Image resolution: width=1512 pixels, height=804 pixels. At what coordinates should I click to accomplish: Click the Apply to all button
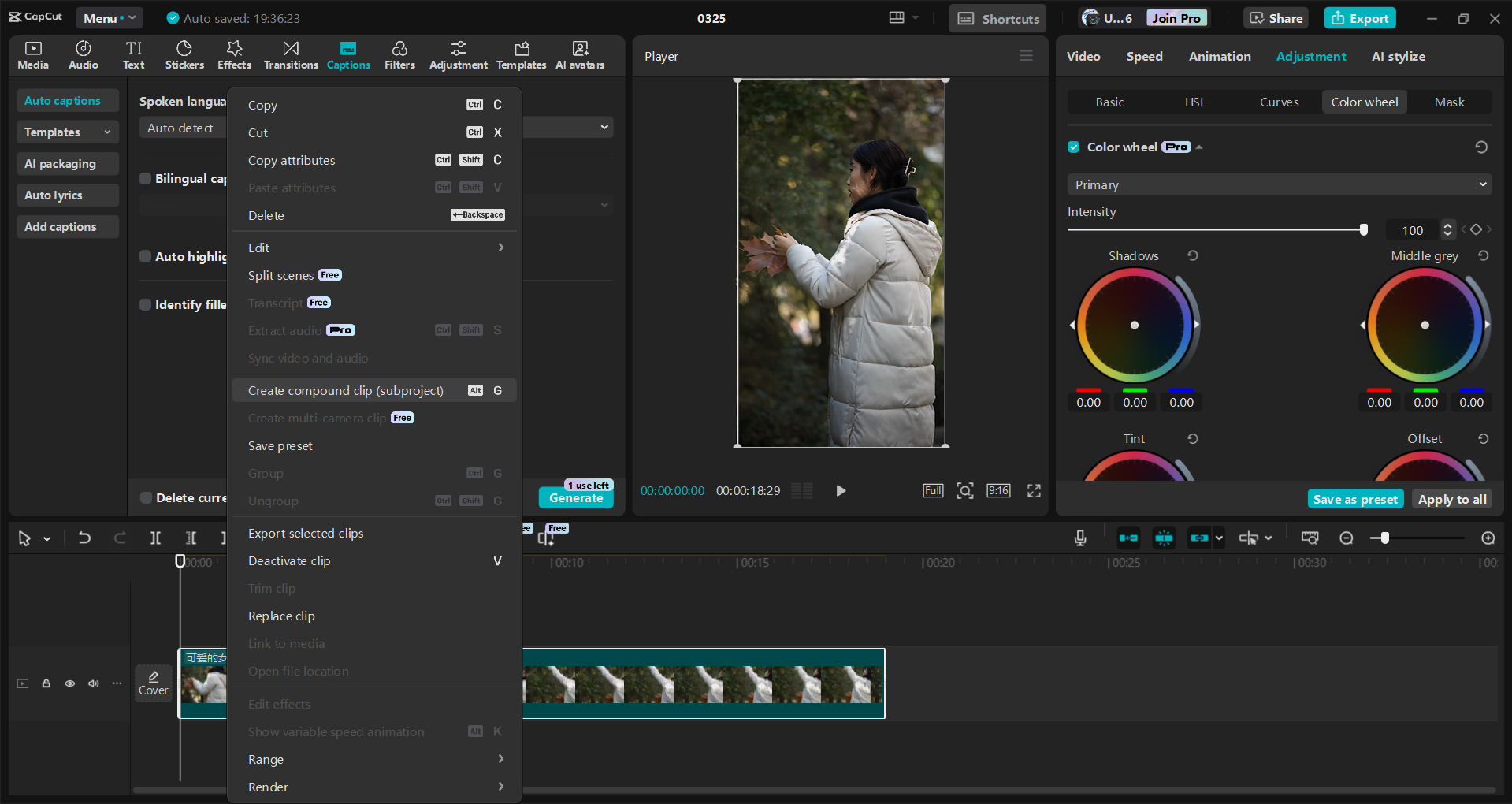tap(1451, 499)
